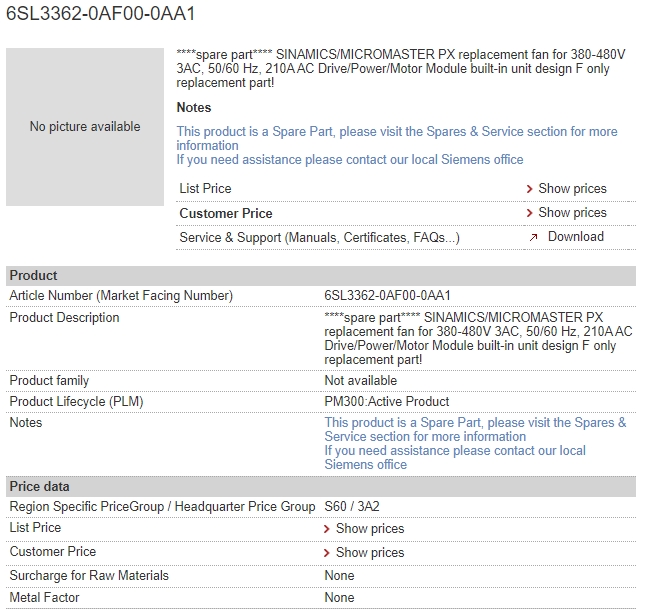
Task: Show prices in Price data List Price row
Action: [370, 528]
